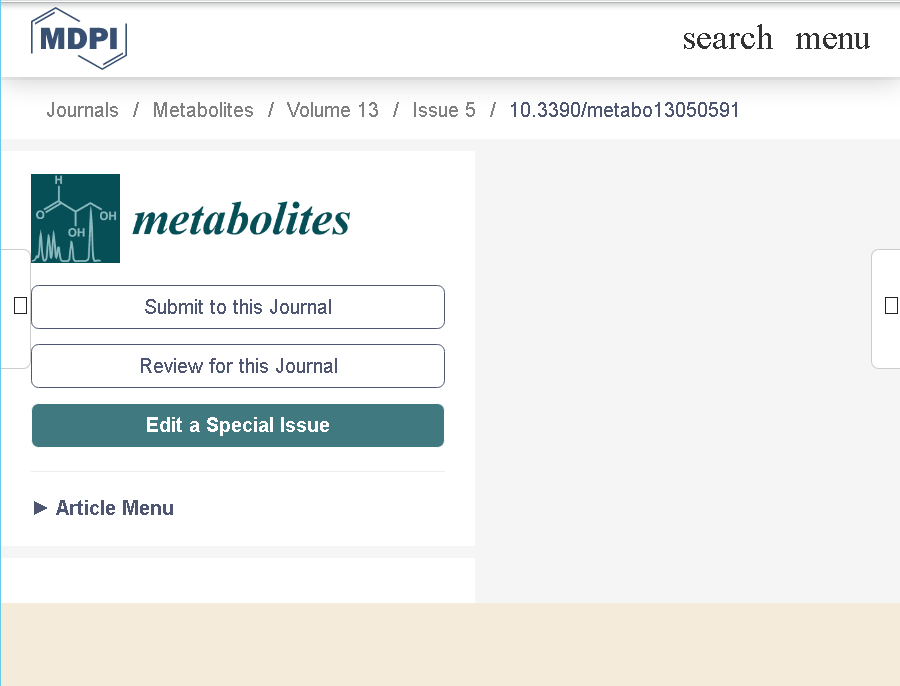Click the left collapsed side panel tab
The width and height of the screenshot is (900, 686).
click(x=15, y=309)
